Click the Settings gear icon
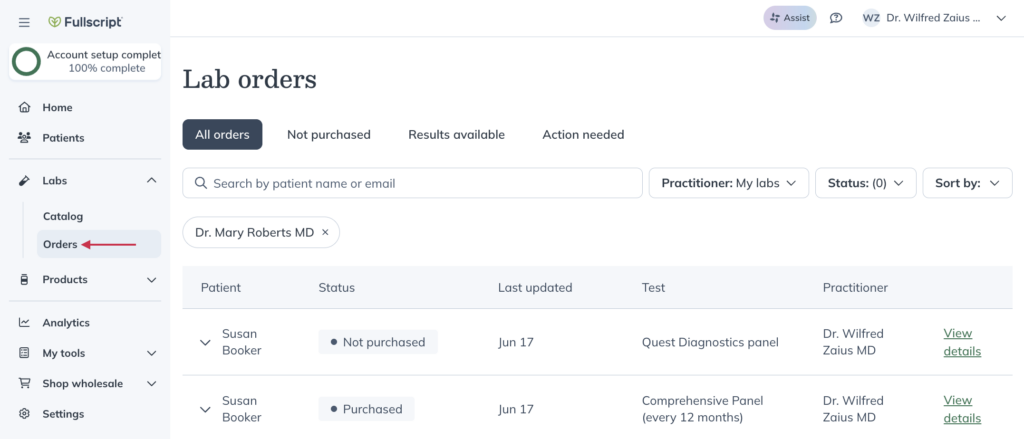1024x439 pixels. 25,414
